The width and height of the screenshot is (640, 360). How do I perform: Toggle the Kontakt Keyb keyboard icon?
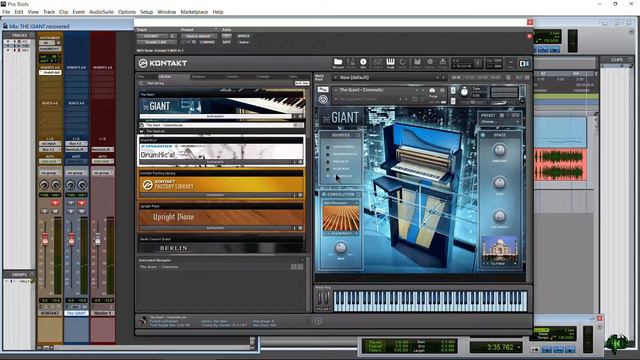point(390,63)
